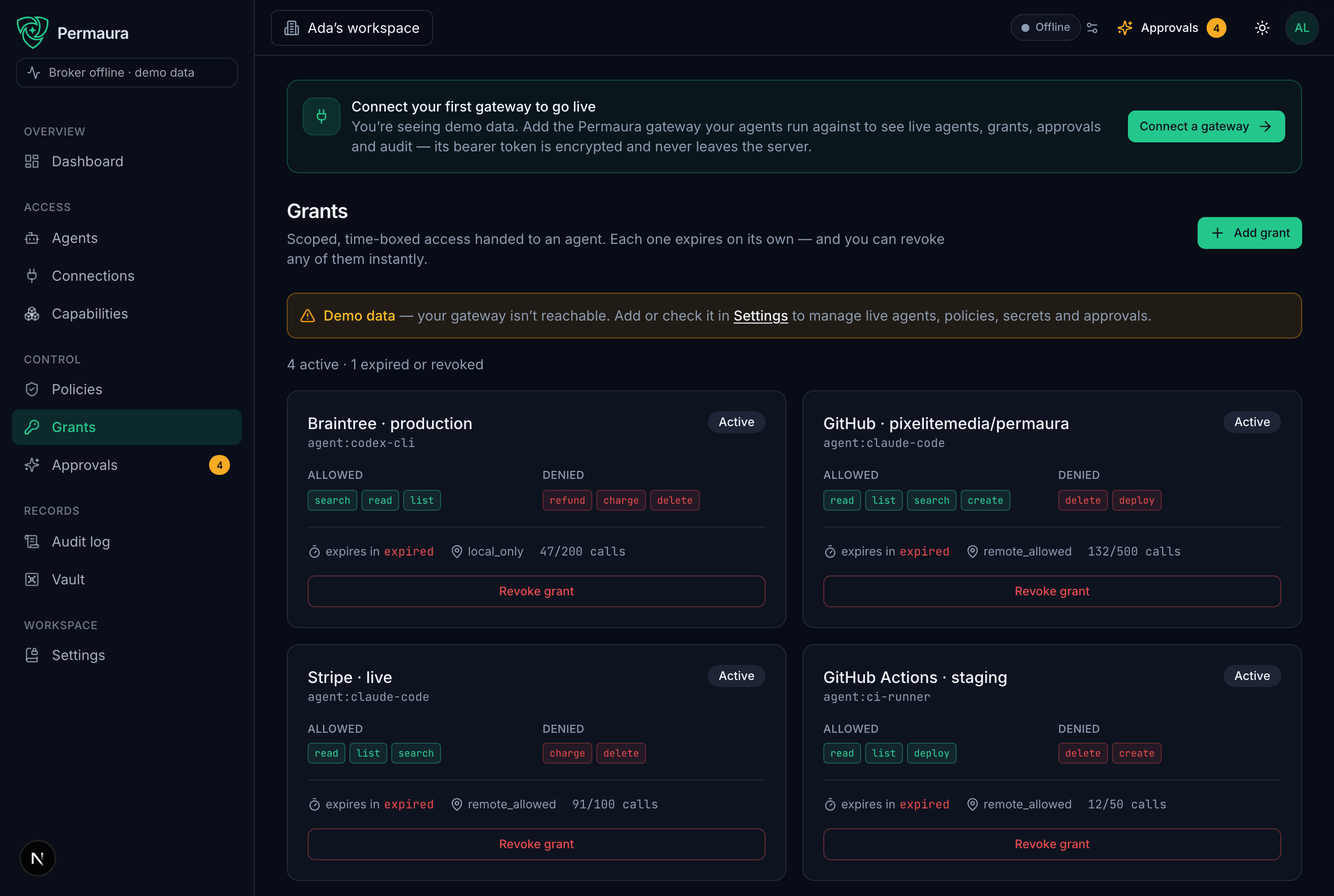Open Settings under Workspace
Image resolution: width=1334 pixels, height=896 pixels.
127,655
